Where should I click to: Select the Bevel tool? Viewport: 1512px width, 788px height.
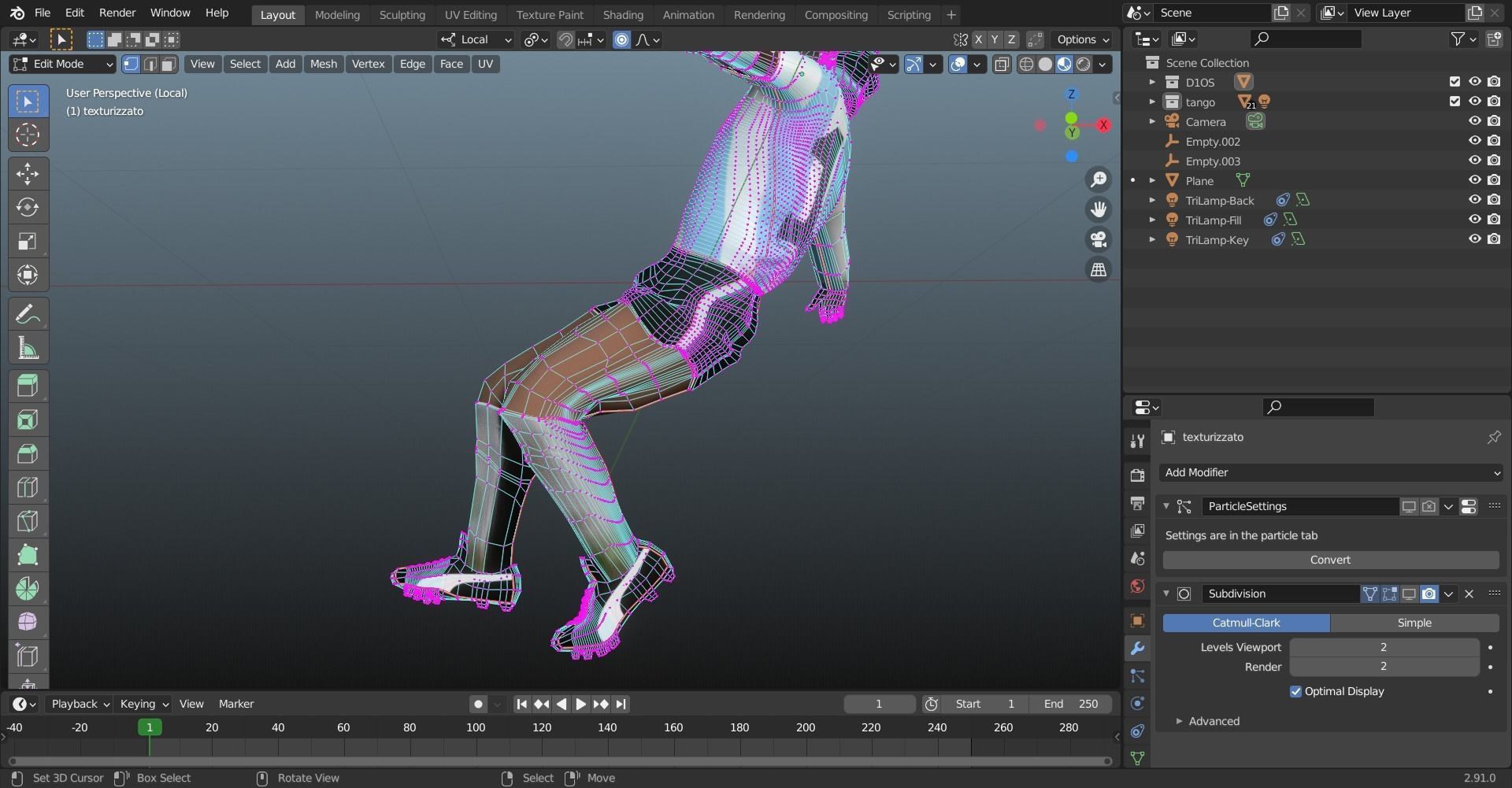[28, 454]
